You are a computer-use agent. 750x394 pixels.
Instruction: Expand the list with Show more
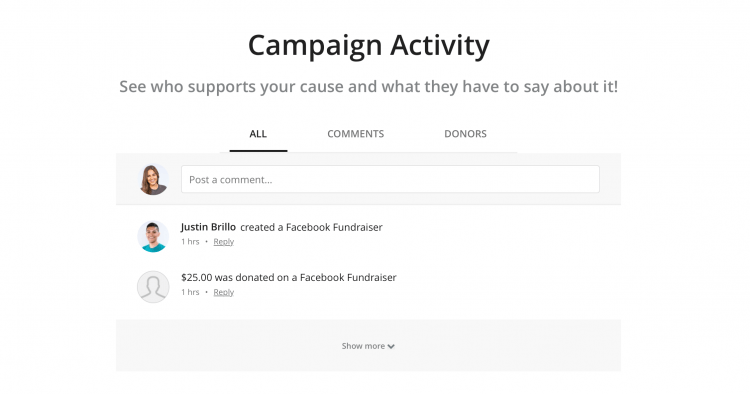(x=368, y=346)
